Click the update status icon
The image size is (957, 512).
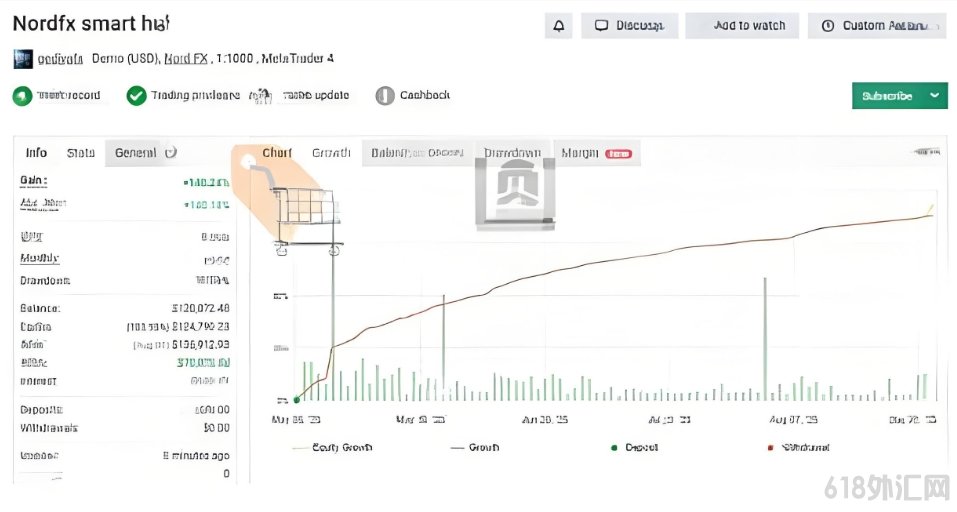(x=261, y=96)
